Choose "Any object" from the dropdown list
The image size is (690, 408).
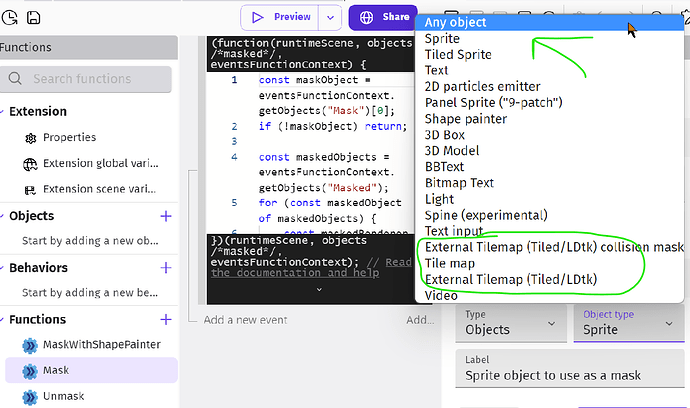pos(456,22)
